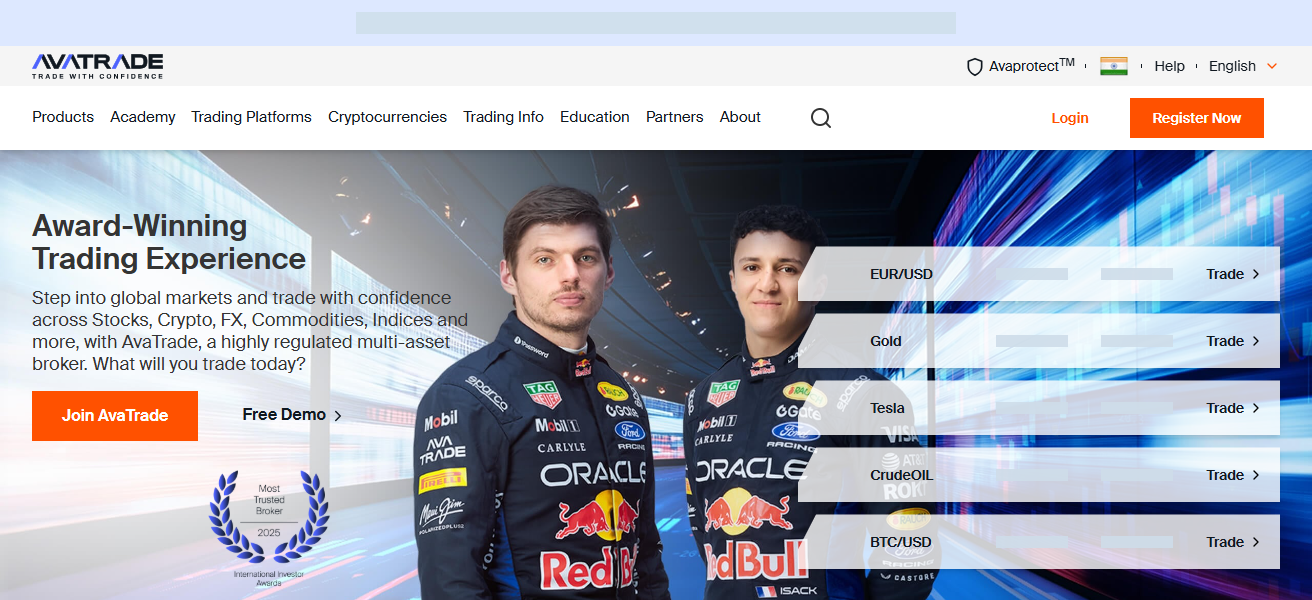
Task: Open the Education menu
Action: click(595, 117)
